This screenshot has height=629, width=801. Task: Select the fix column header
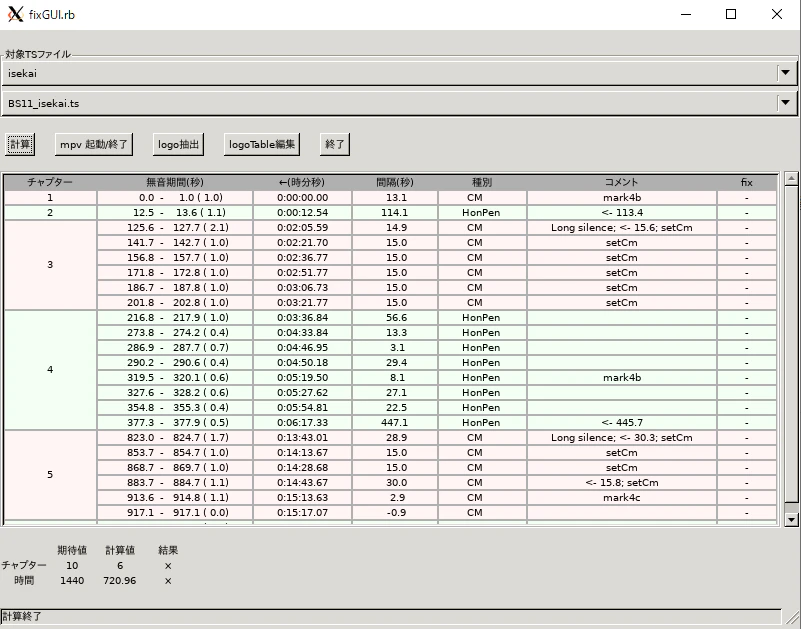(746, 182)
